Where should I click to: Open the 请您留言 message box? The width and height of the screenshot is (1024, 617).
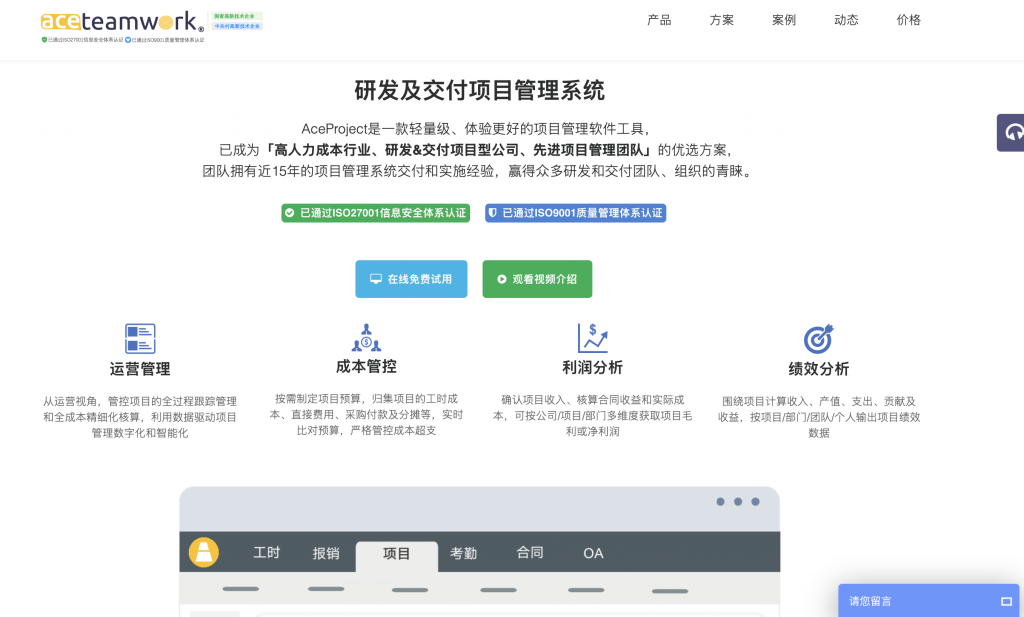click(929, 601)
